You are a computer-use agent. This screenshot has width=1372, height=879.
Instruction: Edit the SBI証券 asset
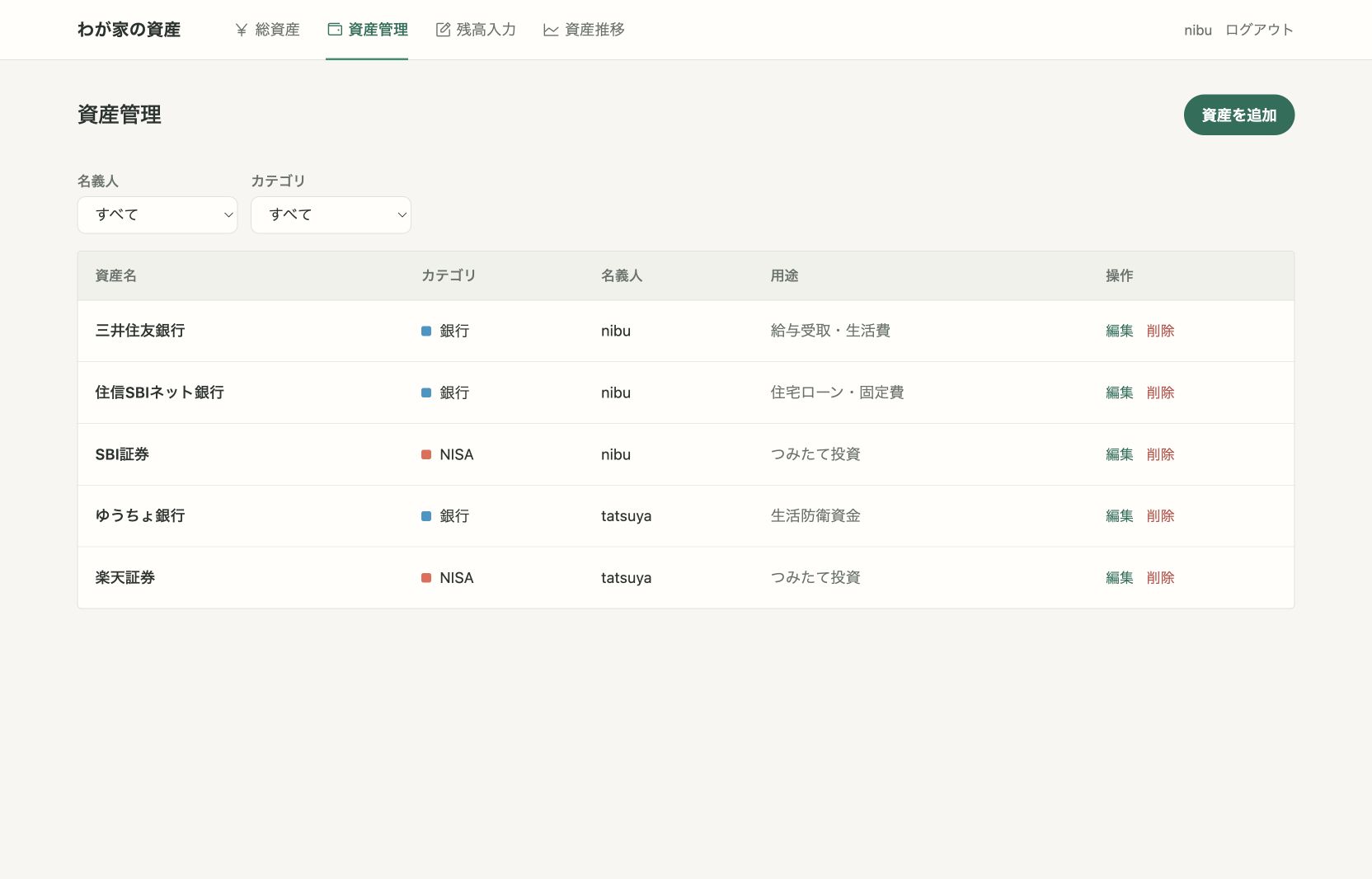(1120, 454)
